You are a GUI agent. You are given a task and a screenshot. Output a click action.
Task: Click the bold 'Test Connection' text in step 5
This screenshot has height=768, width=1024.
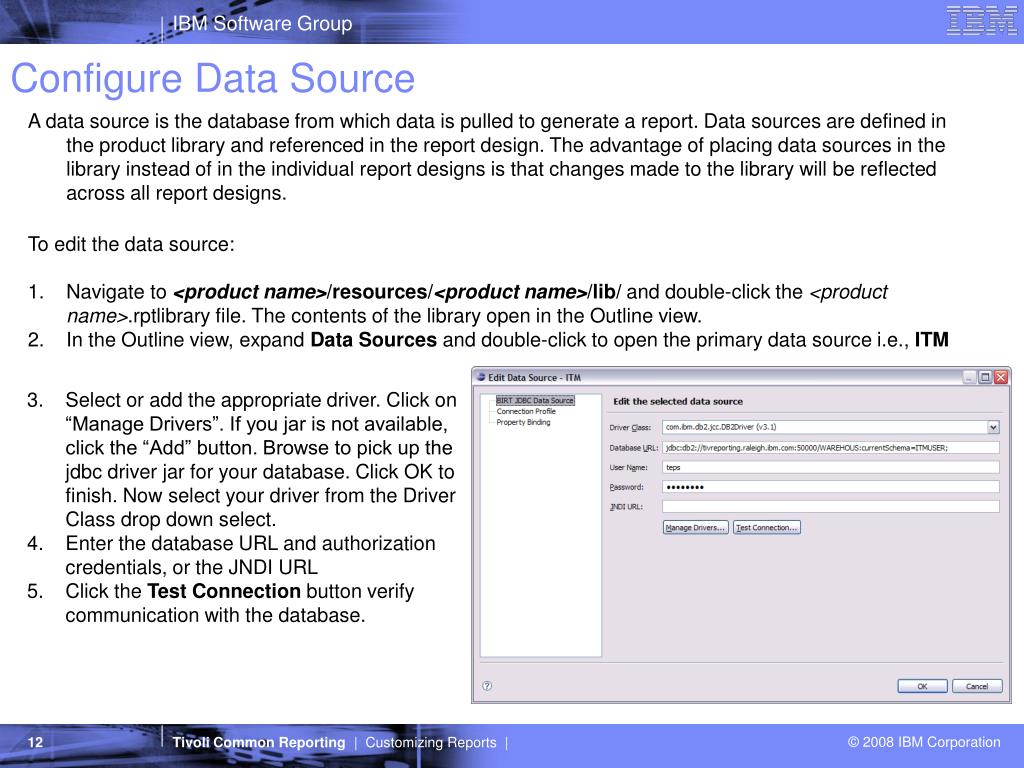click(224, 591)
